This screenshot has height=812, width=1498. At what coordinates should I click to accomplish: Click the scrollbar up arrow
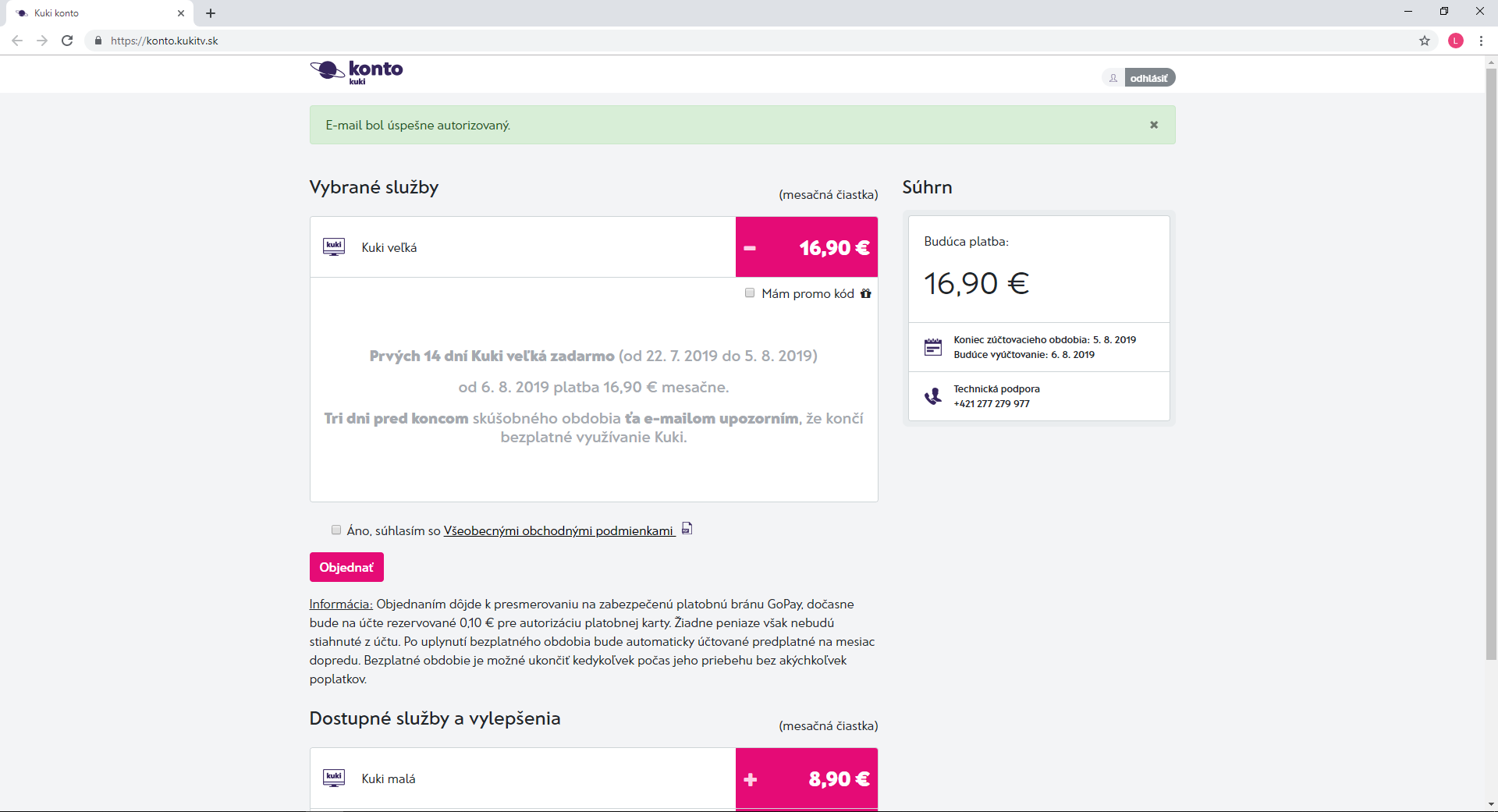click(x=1491, y=62)
